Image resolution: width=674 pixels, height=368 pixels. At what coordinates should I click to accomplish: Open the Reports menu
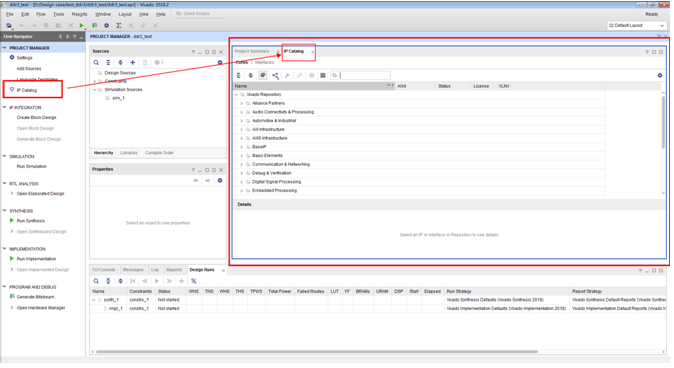80,14
